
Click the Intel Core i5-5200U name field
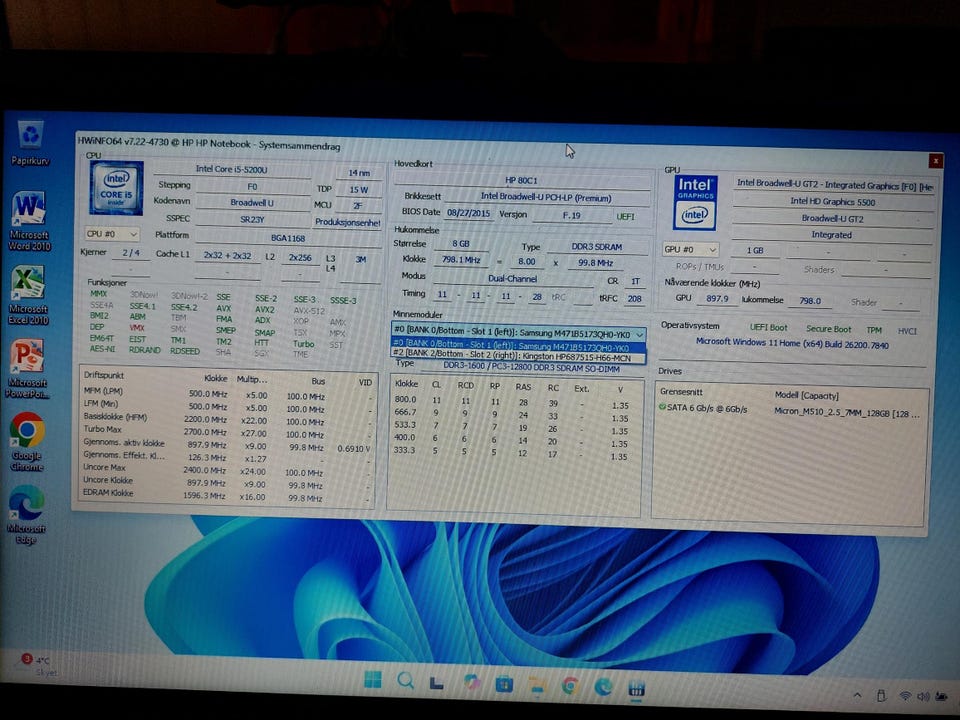231,169
